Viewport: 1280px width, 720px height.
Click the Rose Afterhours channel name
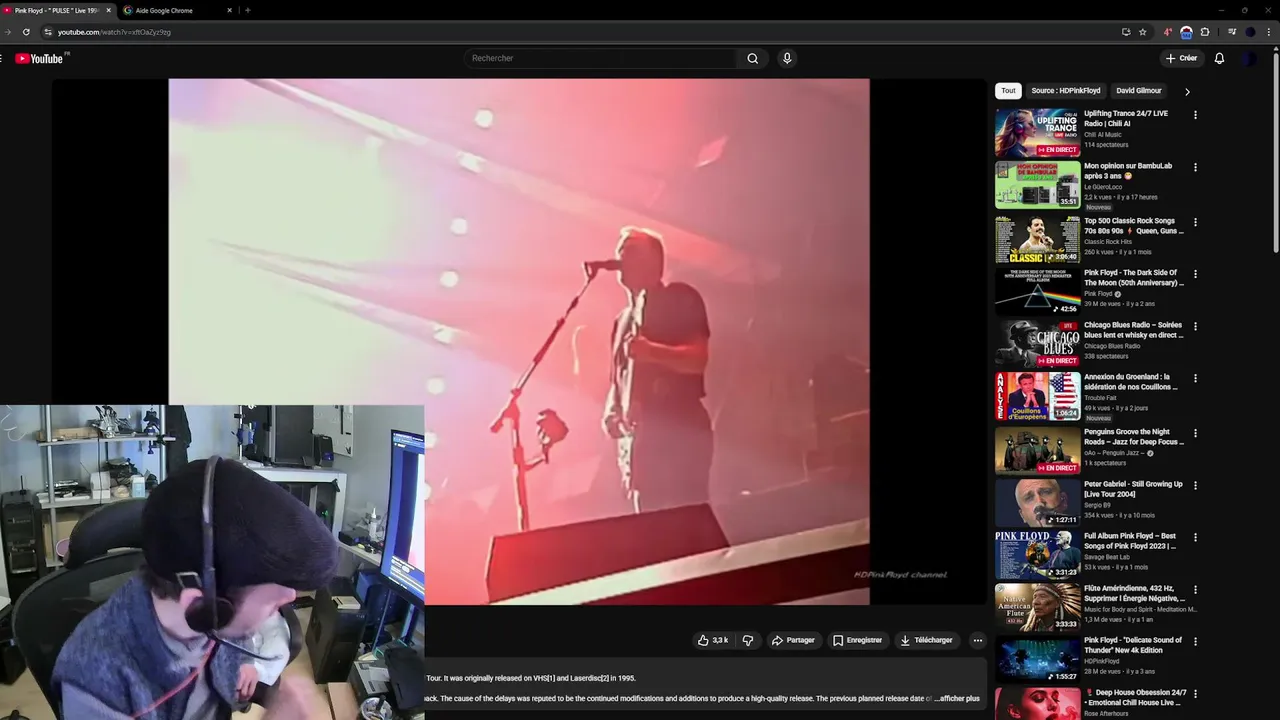[x=1105, y=713]
